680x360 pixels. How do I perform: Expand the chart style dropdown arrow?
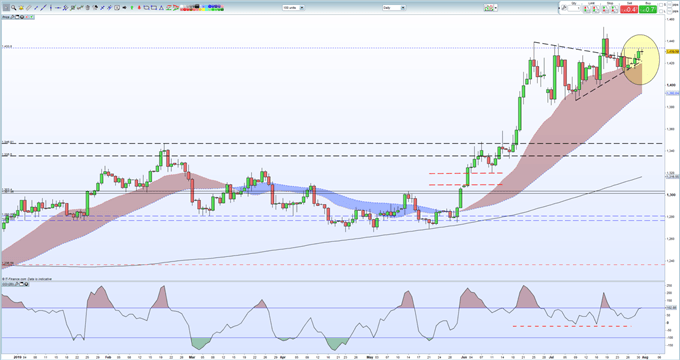(496, 8)
